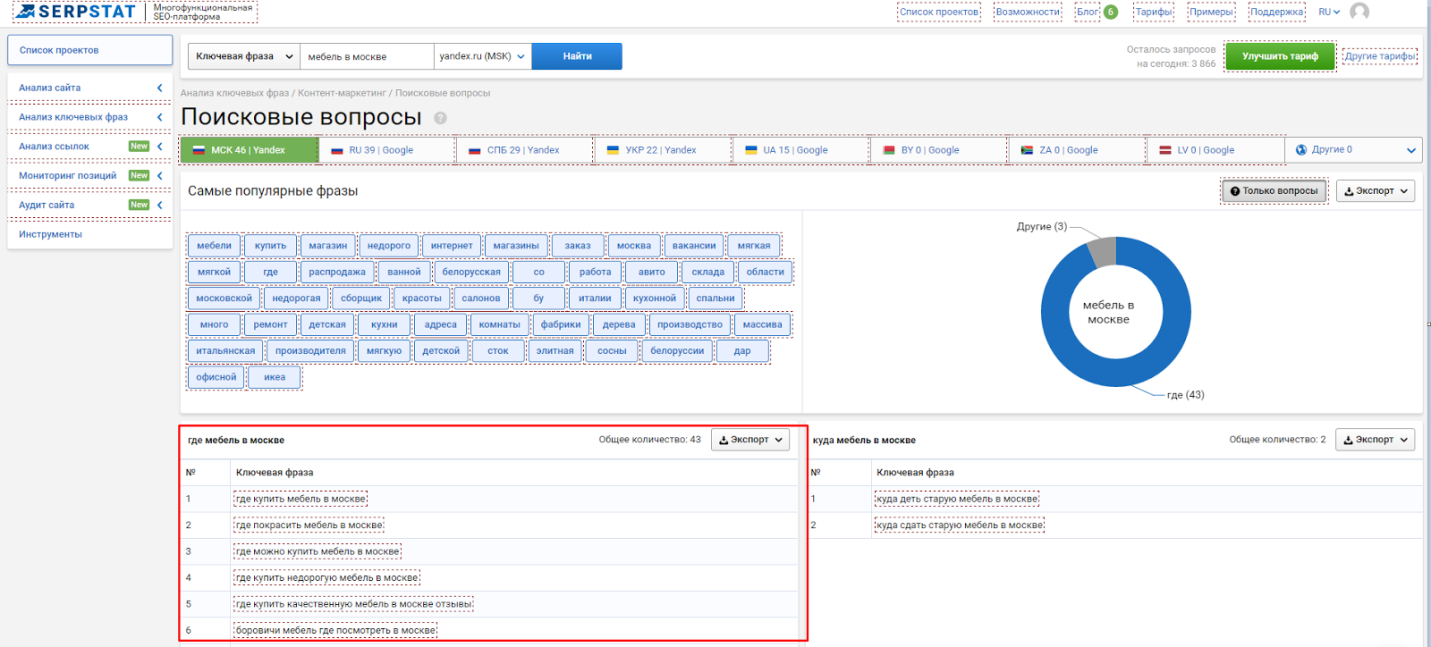The width and height of the screenshot is (1431, 647).
Task: Click the Serpstat logo
Action: pos(79,12)
